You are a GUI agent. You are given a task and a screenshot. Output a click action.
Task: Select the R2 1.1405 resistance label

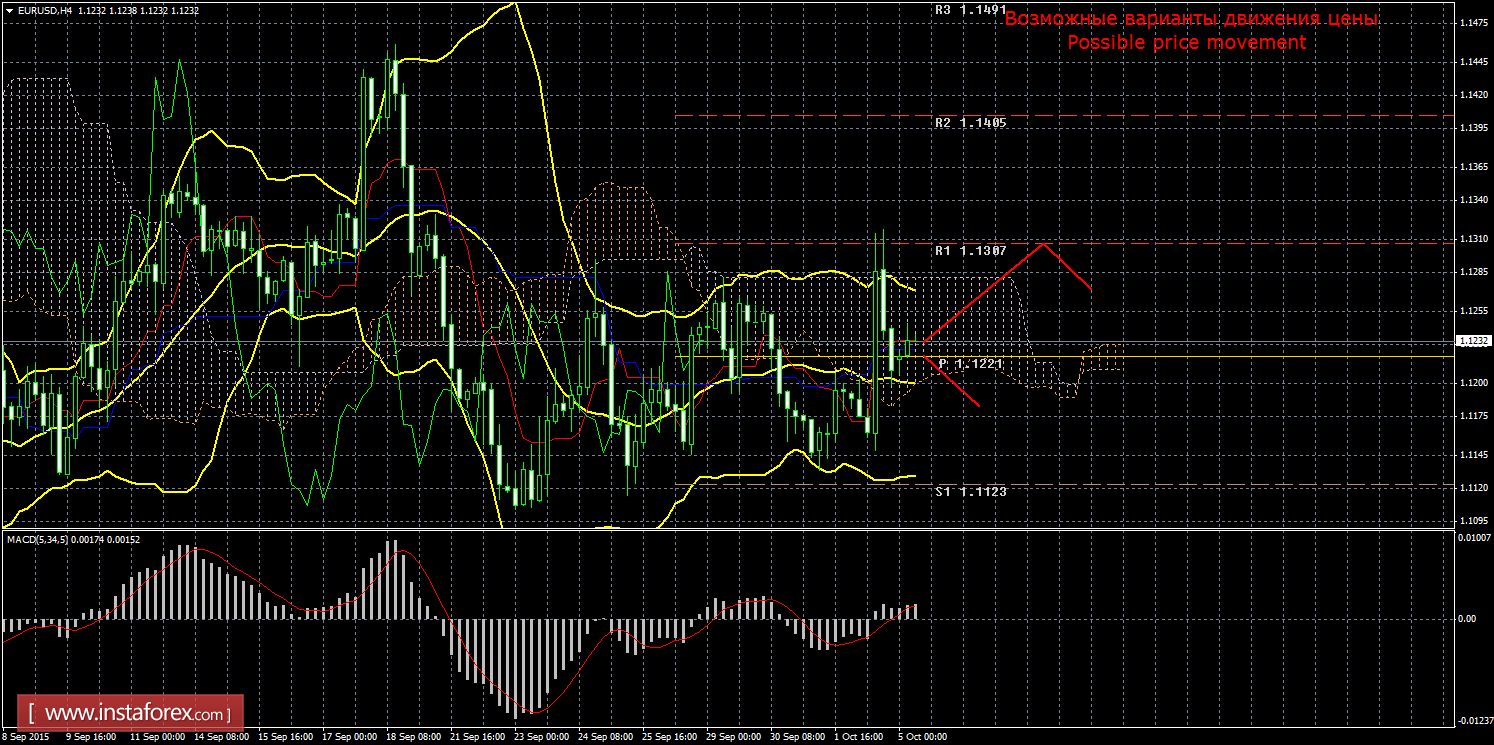pyautogui.click(x=970, y=123)
